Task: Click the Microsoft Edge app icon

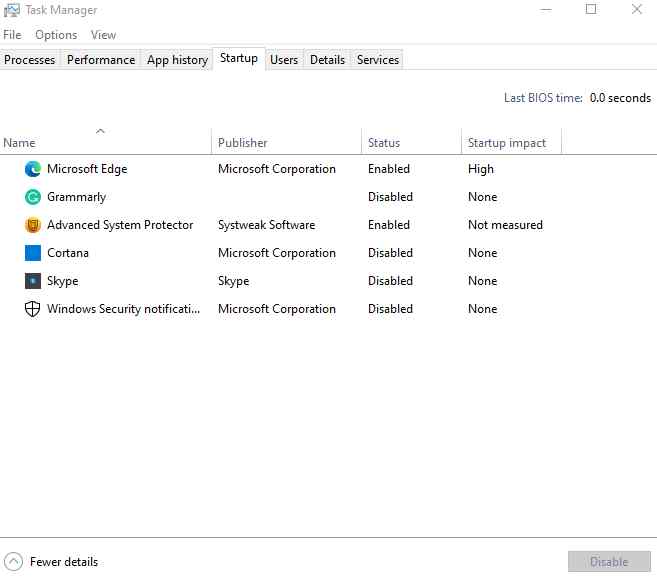Action: (x=33, y=169)
